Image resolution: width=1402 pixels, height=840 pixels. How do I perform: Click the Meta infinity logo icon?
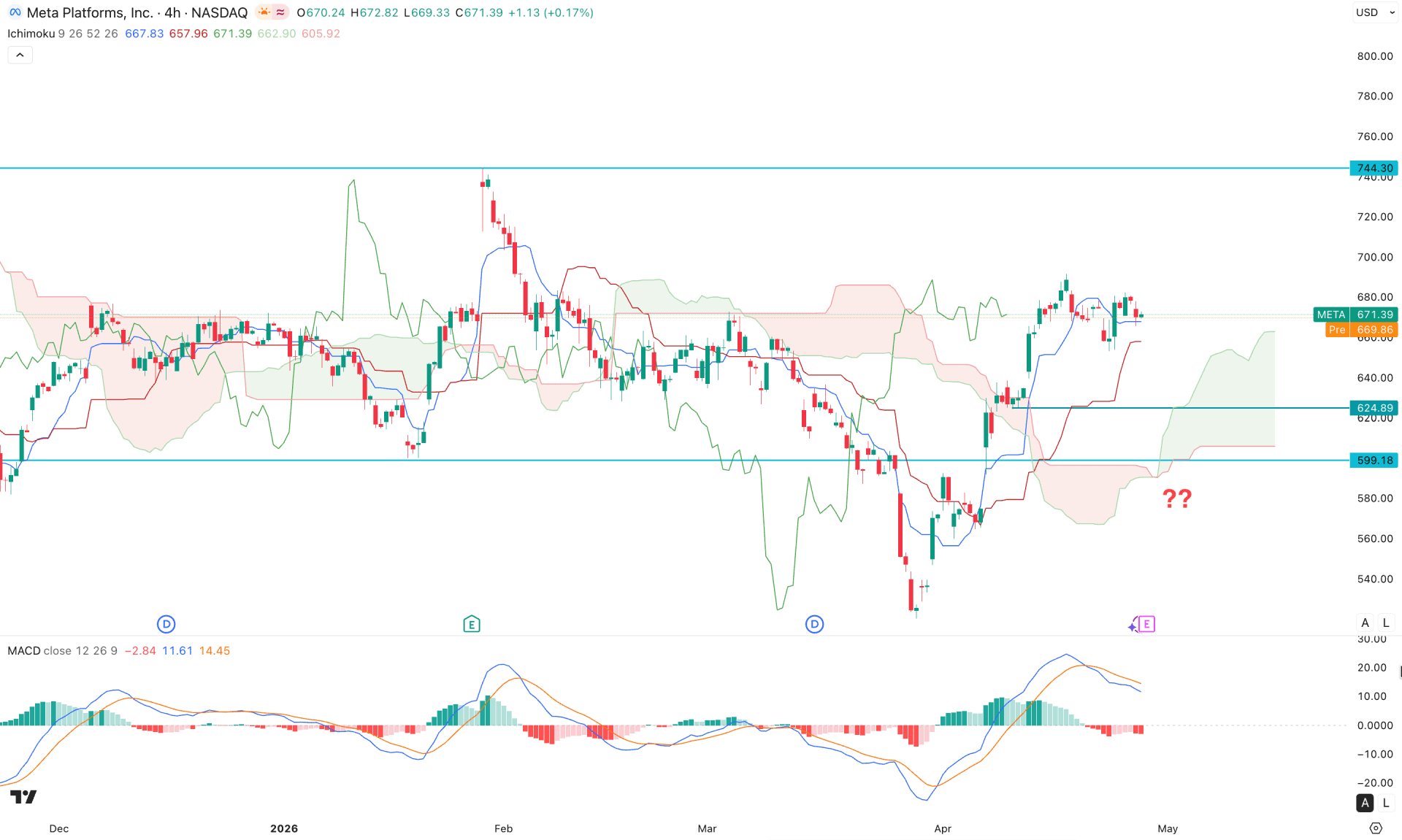15,12
